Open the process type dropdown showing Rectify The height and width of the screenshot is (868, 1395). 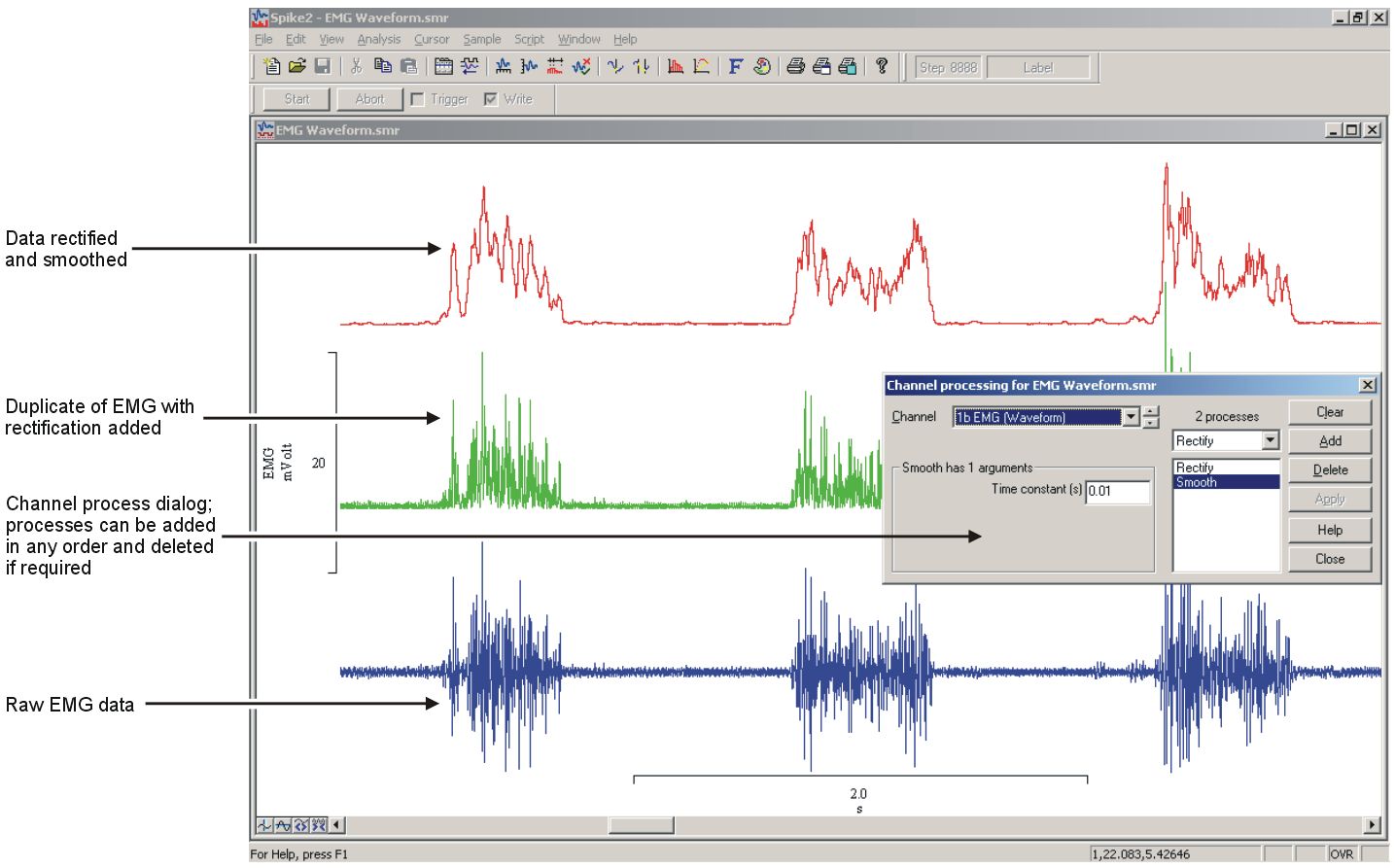pos(1270,440)
